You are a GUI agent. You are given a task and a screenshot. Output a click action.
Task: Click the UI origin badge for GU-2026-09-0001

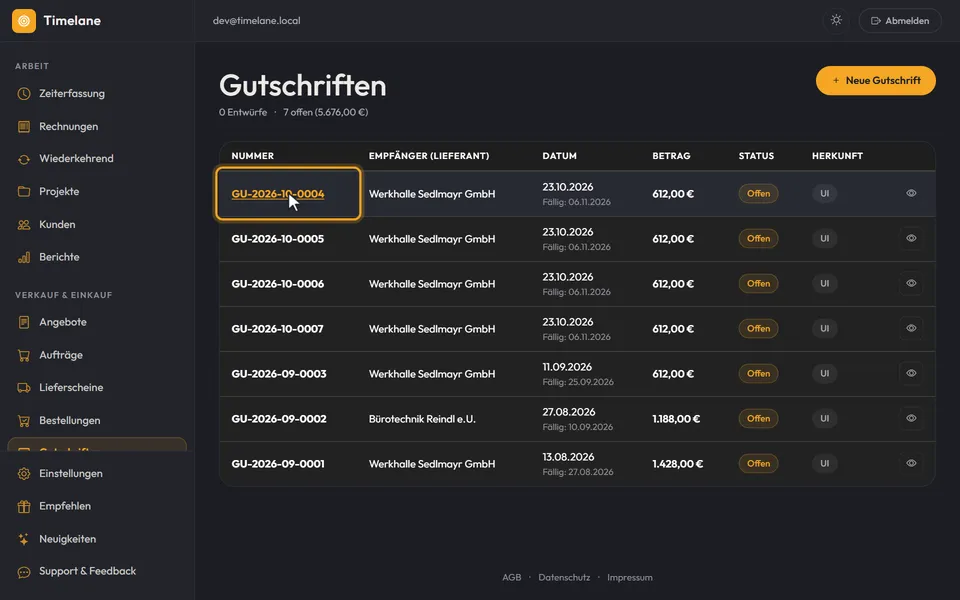pyautogui.click(x=825, y=463)
